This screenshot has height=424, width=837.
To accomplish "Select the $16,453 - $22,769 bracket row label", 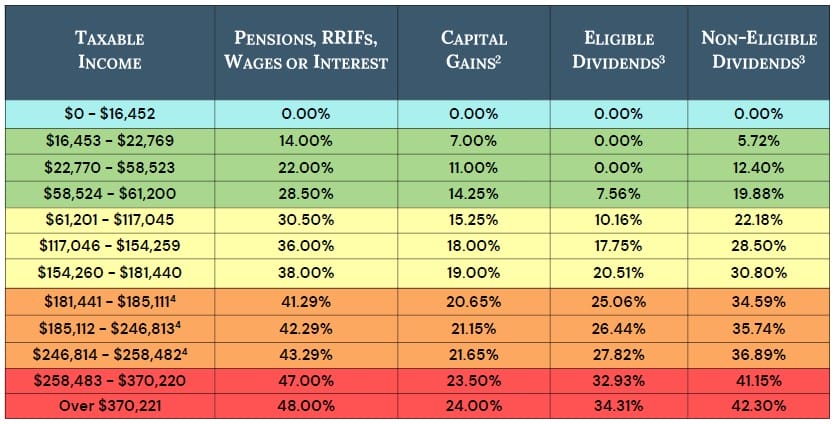I will tap(109, 140).
